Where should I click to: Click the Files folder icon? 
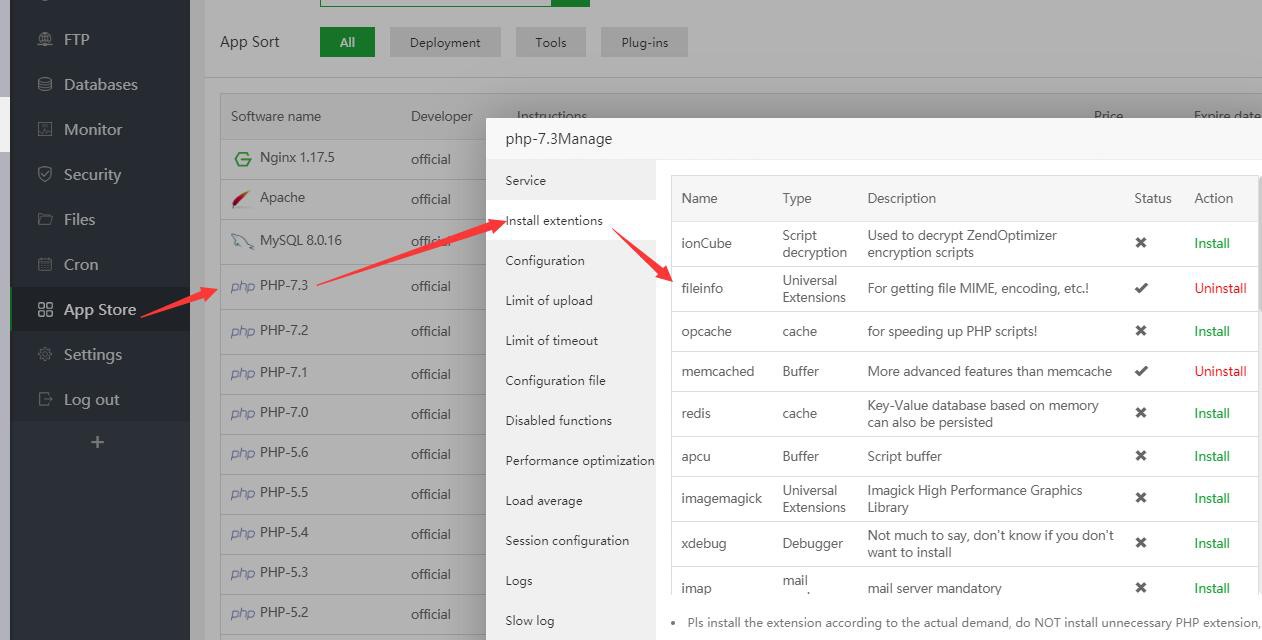[45, 219]
